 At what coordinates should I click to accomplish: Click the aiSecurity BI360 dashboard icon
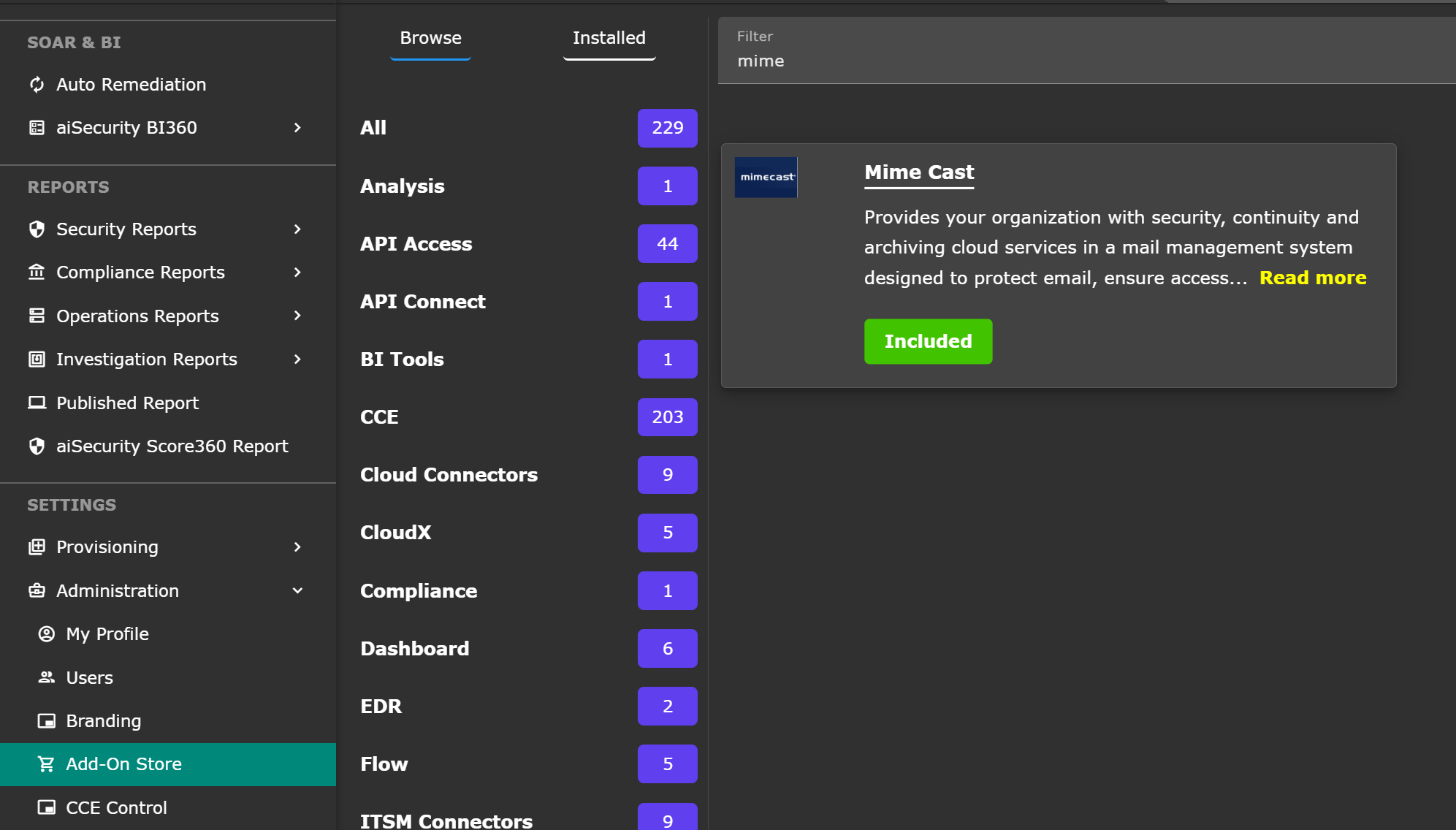(37, 128)
